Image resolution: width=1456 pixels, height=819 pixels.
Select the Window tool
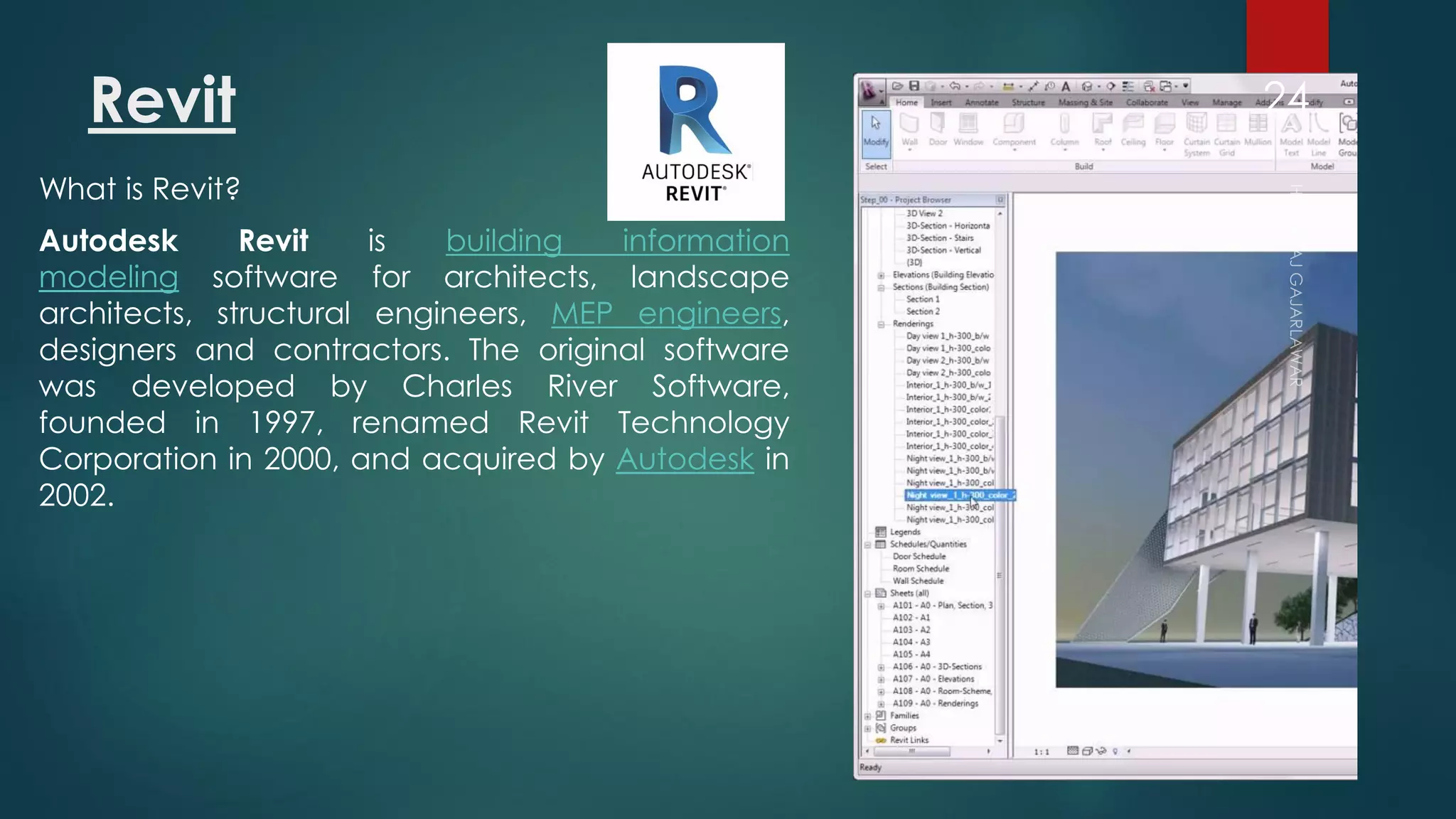[968, 129]
